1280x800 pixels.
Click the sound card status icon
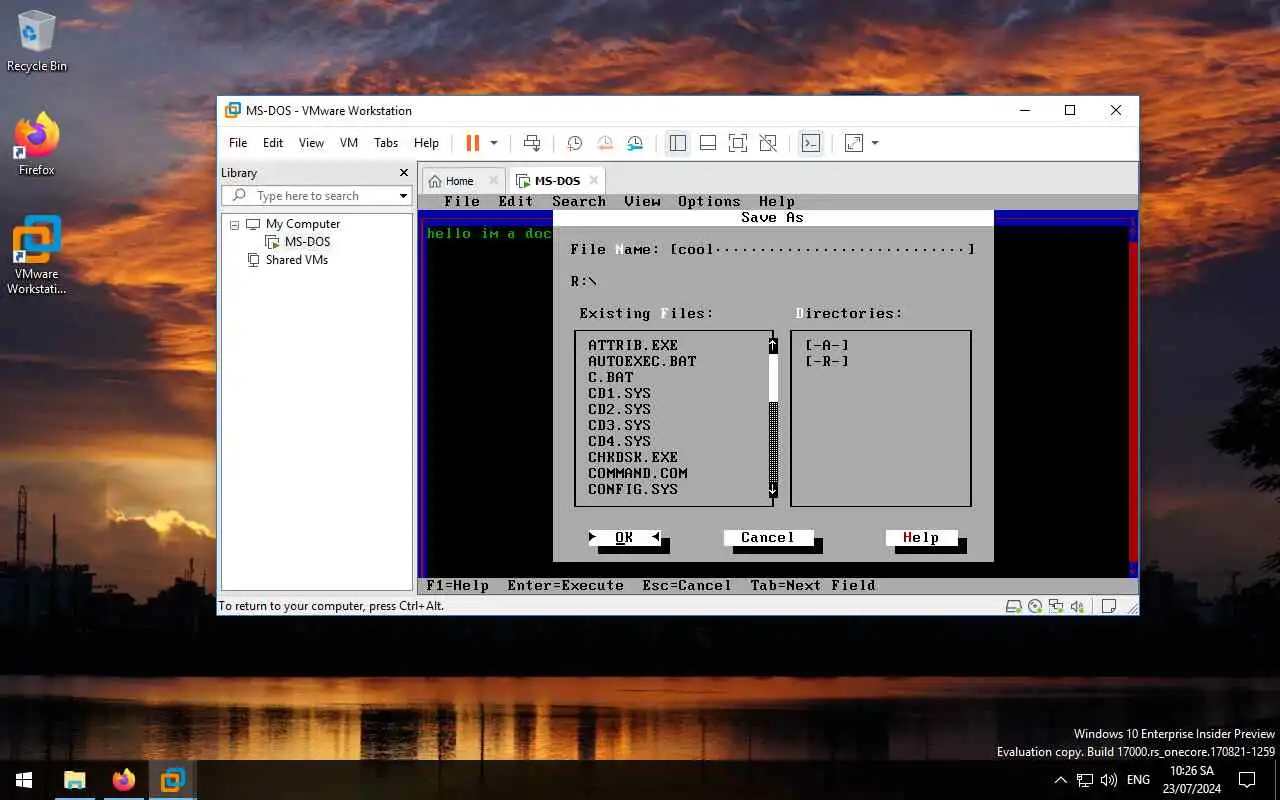[1077, 606]
